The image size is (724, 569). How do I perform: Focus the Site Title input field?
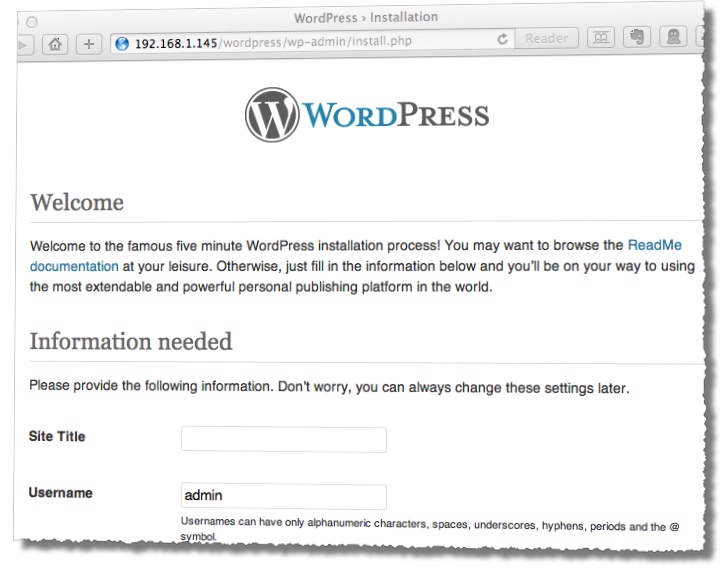[284, 439]
